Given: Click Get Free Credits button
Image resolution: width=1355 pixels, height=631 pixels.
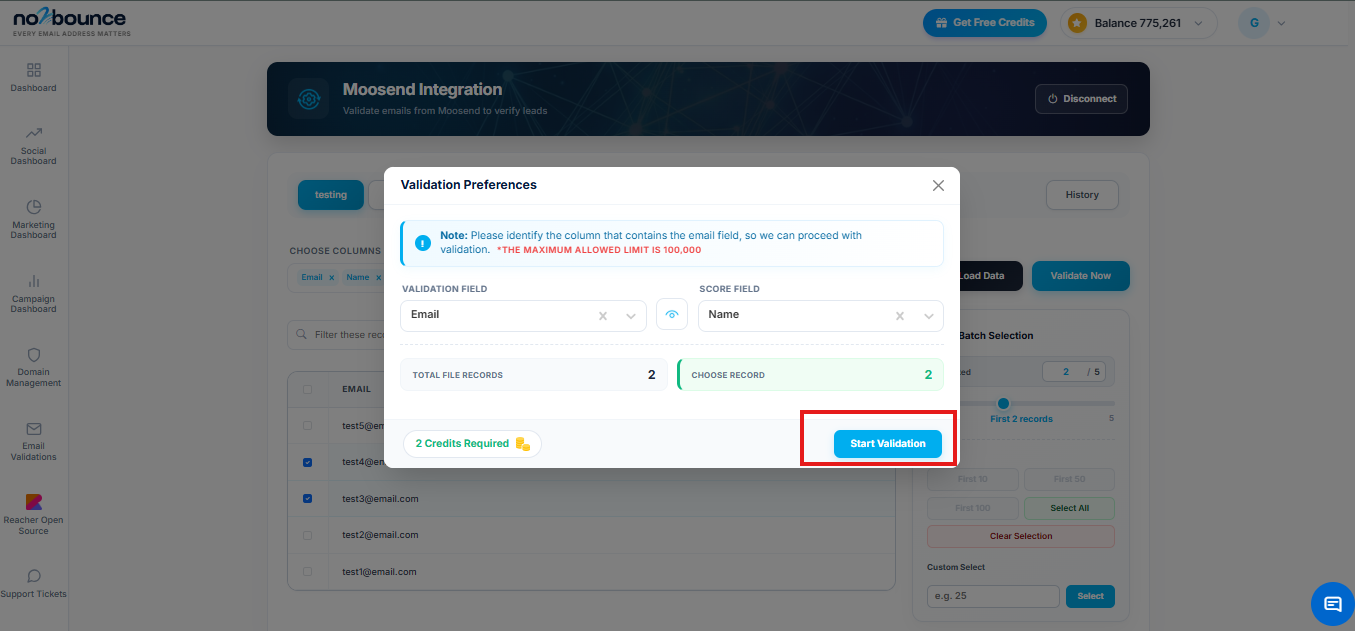Looking at the screenshot, I should 985,23.
